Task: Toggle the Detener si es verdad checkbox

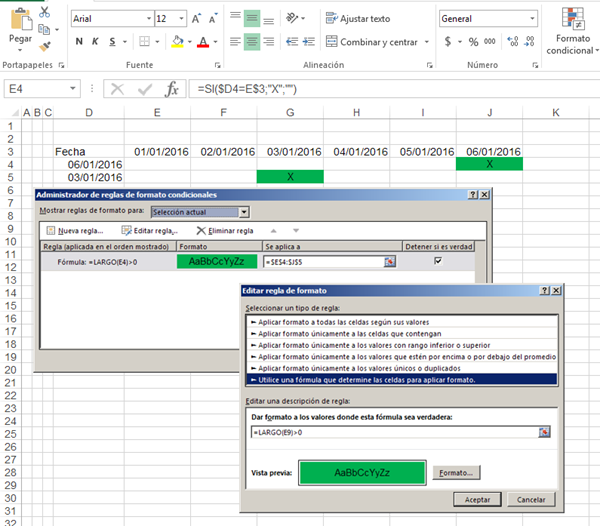Action: coord(436,261)
